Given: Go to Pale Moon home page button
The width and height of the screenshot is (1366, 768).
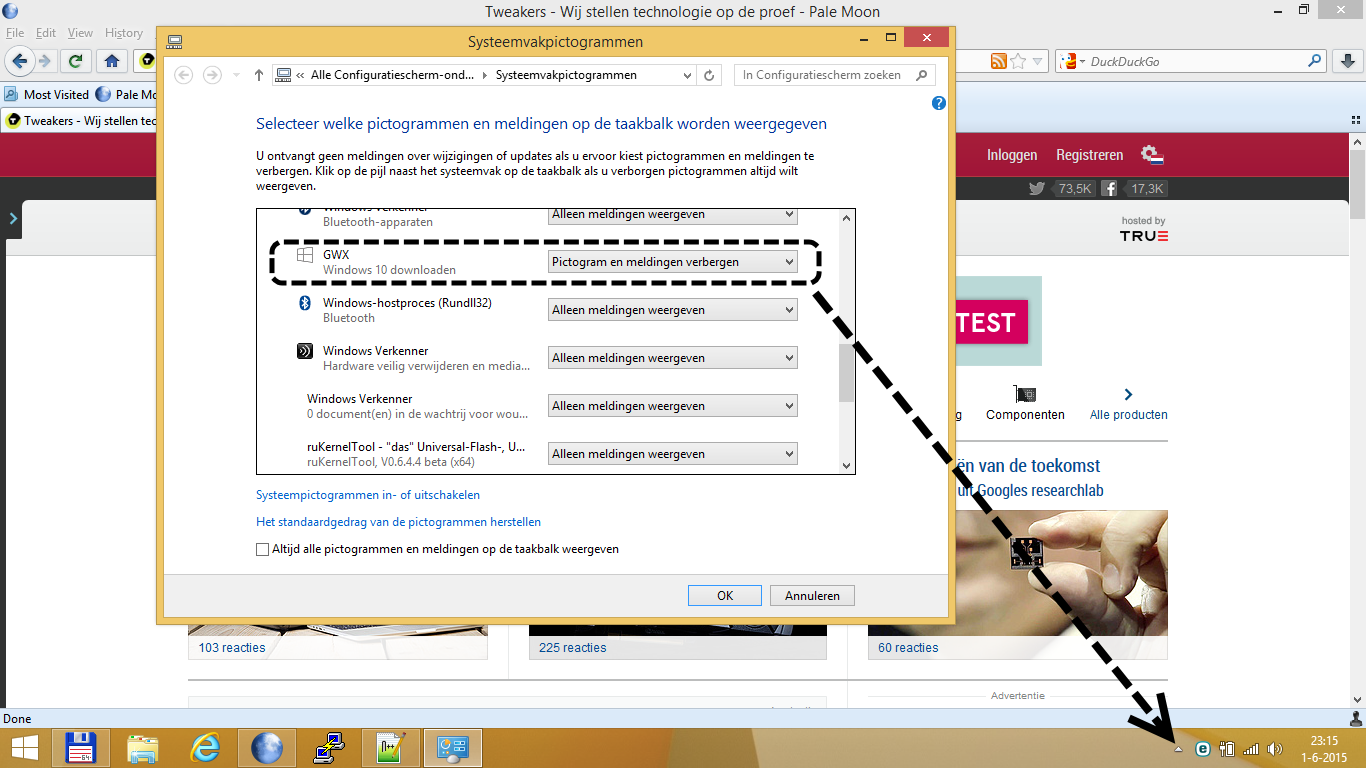Looking at the screenshot, I should pos(112,61).
